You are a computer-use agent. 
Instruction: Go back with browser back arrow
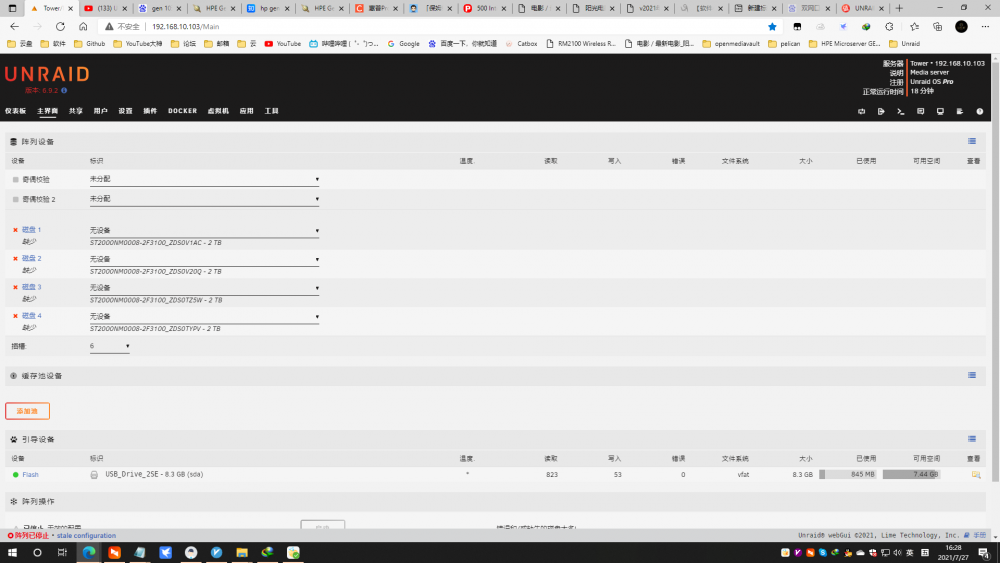(14, 27)
